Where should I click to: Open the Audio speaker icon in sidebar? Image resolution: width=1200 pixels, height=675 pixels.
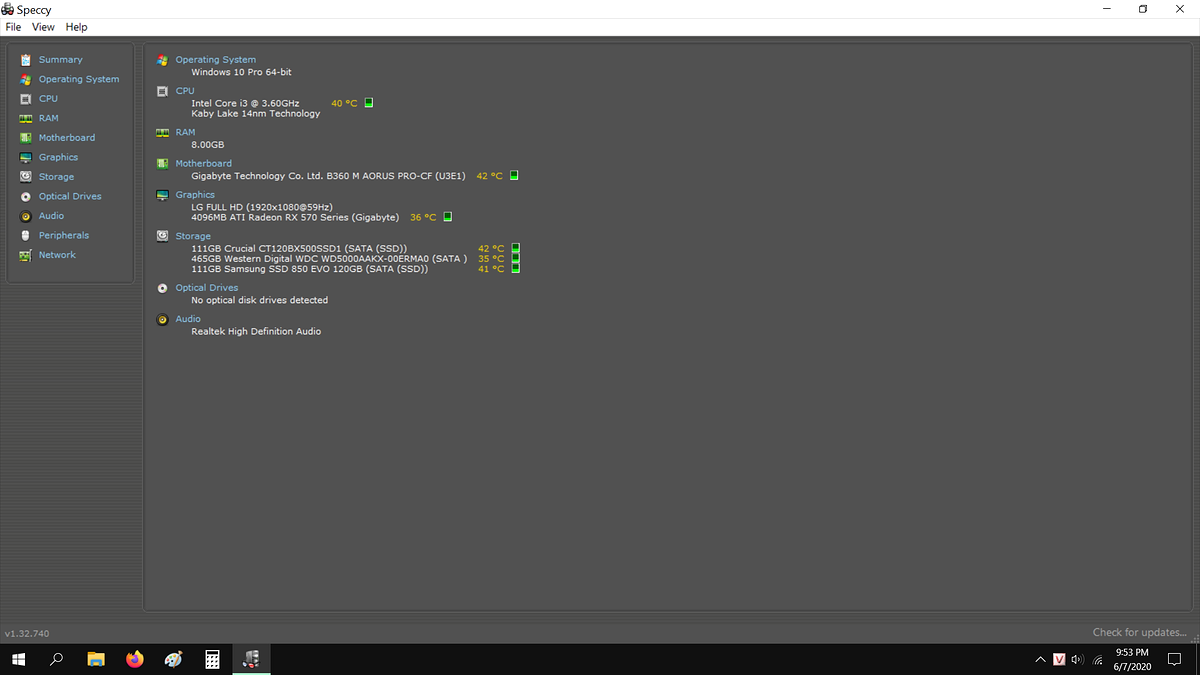(26, 216)
